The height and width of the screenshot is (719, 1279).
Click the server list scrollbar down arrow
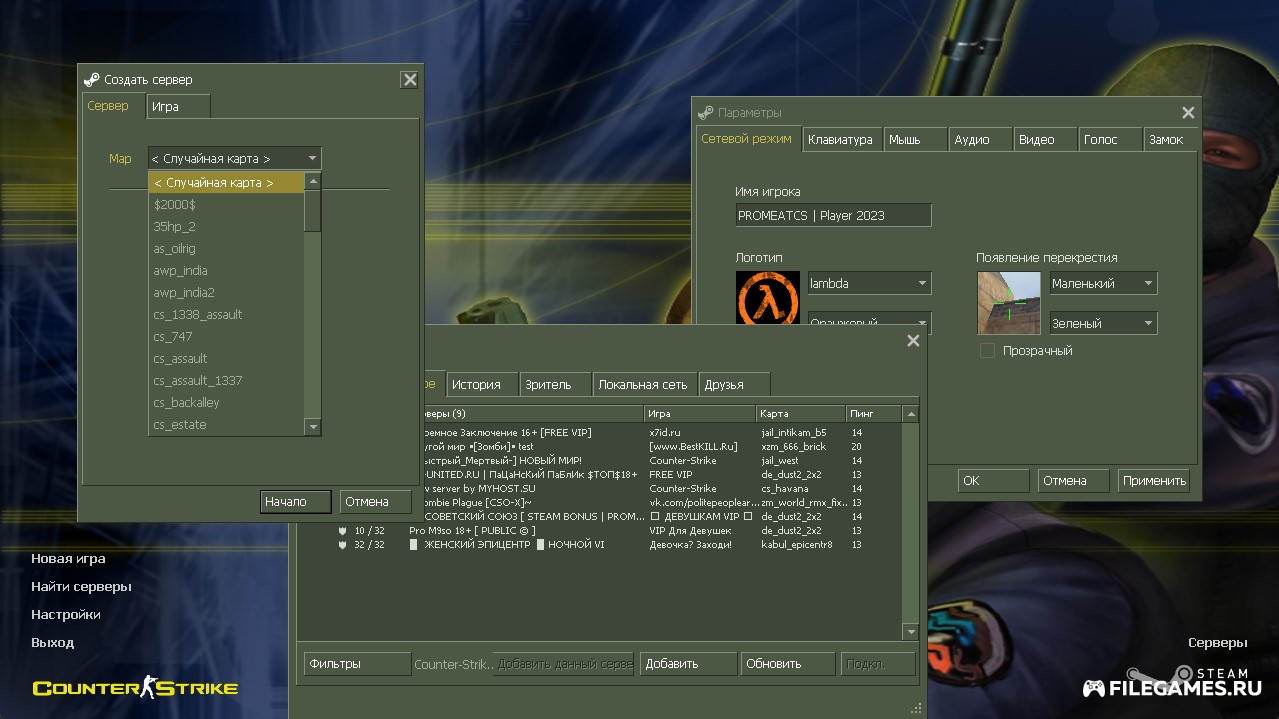[910, 632]
